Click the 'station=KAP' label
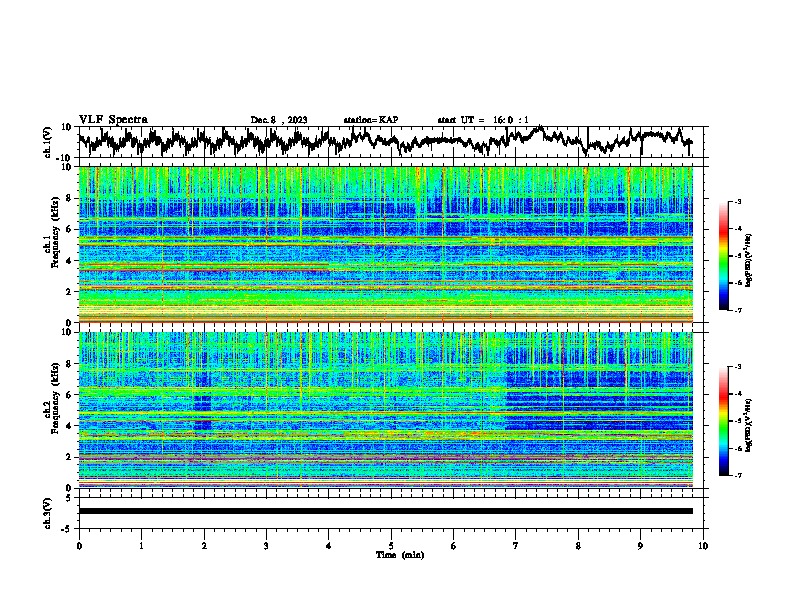The image size is (792, 612). coord(371,120)
